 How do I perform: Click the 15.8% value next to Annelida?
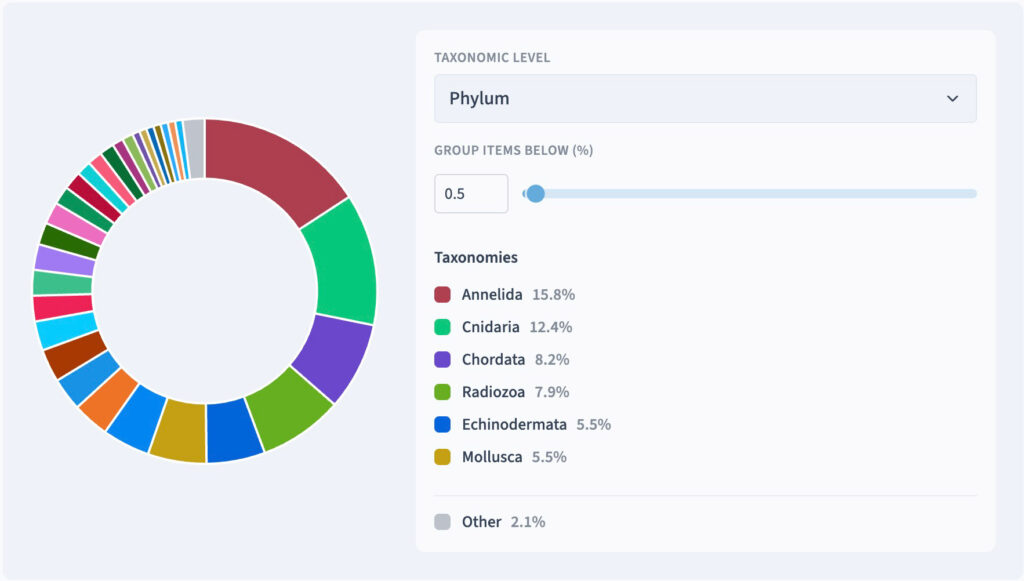(553, 294)
